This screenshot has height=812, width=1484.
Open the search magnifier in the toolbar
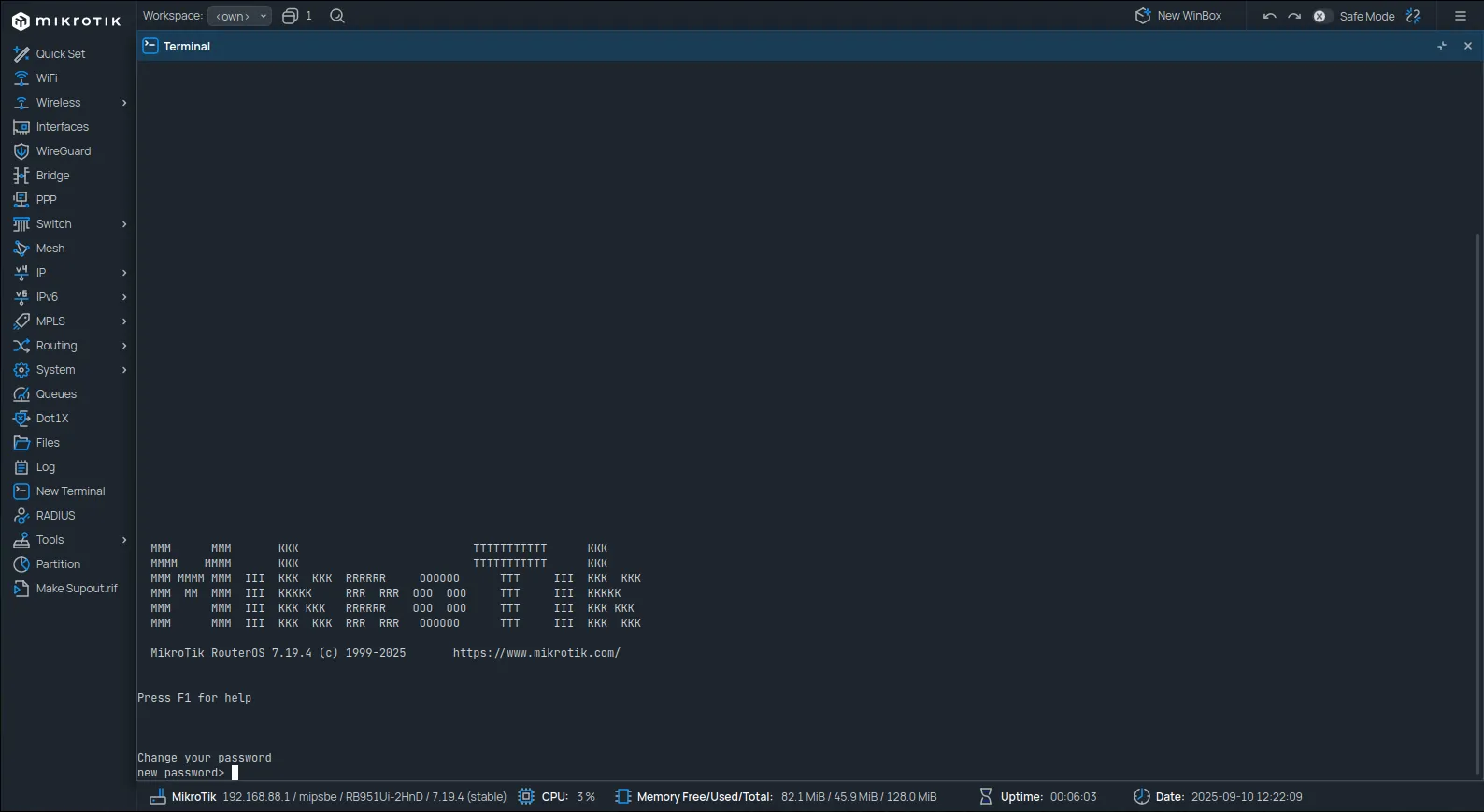pos(337,16)
